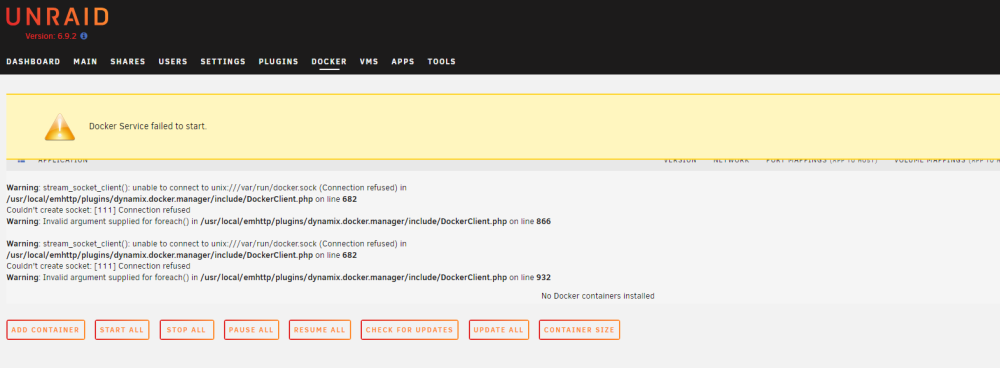Click the Start All button
Viewport: 1000px width, 368px height.
122,330
